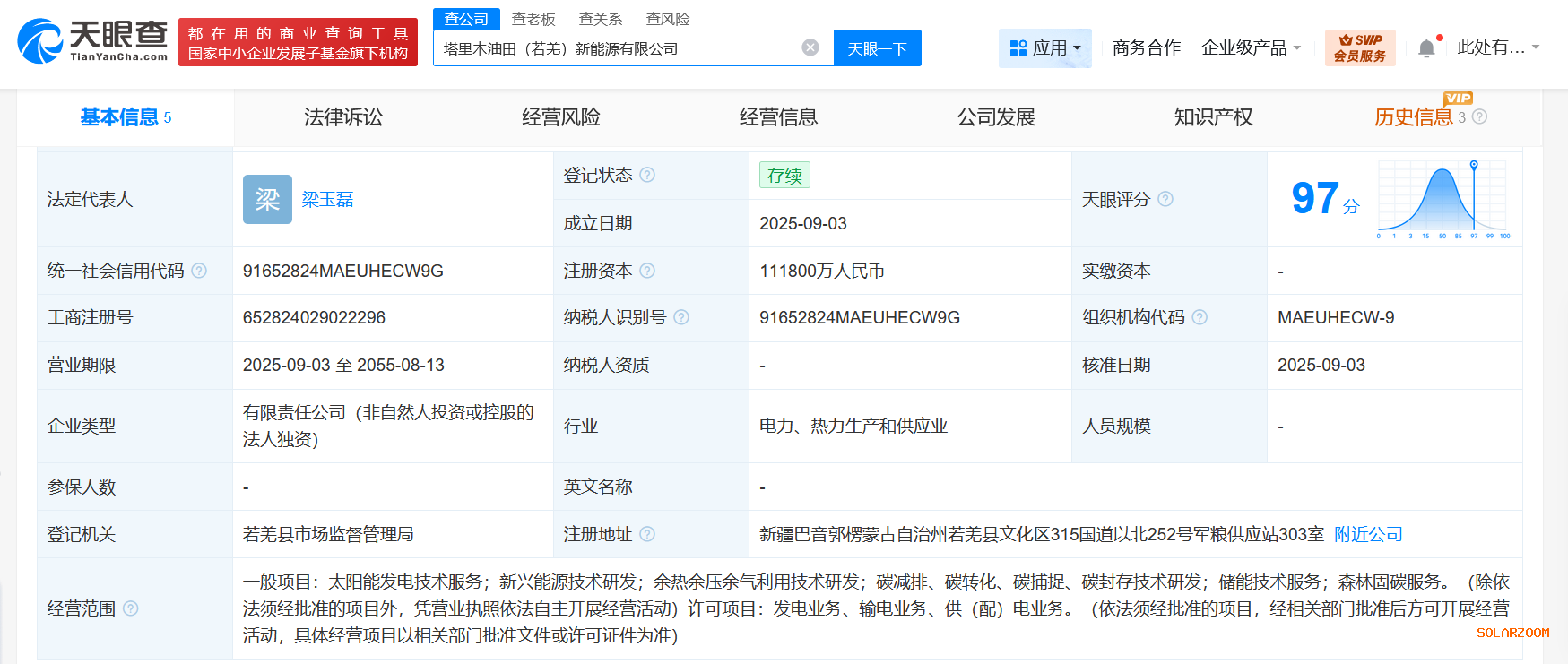This screenshot has height=664, width=1568.
Task: Click the 梁 avatar thumbnail
Action: 267,199
